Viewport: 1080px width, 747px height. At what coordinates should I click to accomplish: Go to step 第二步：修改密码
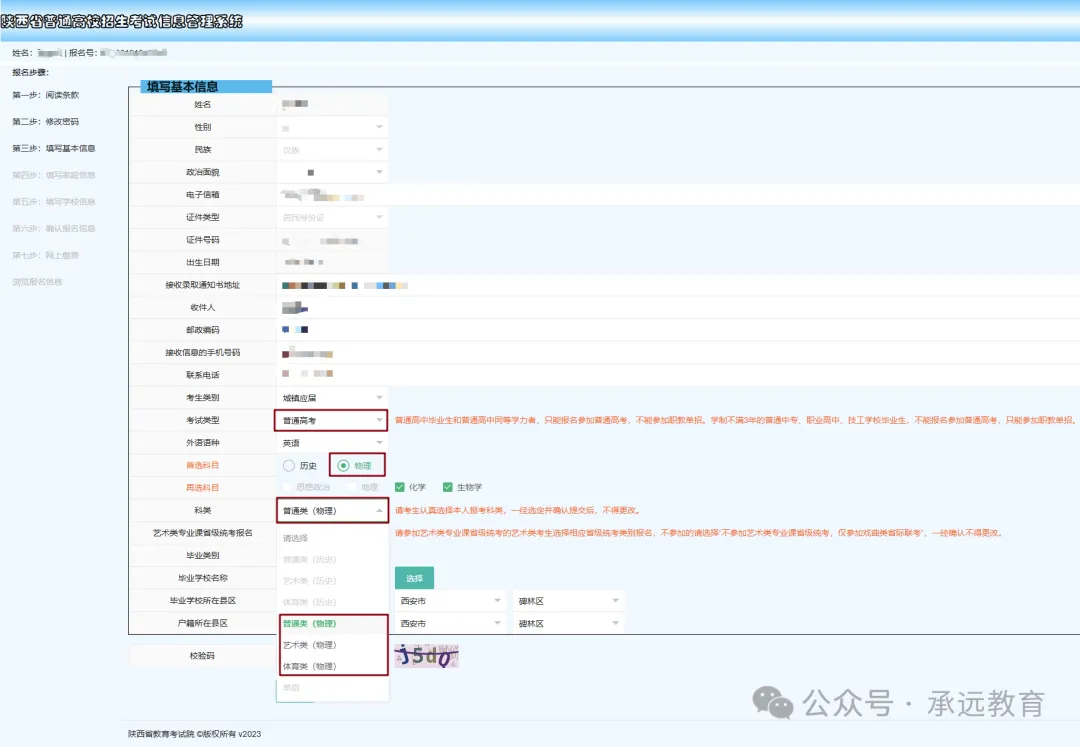point(45,122)
